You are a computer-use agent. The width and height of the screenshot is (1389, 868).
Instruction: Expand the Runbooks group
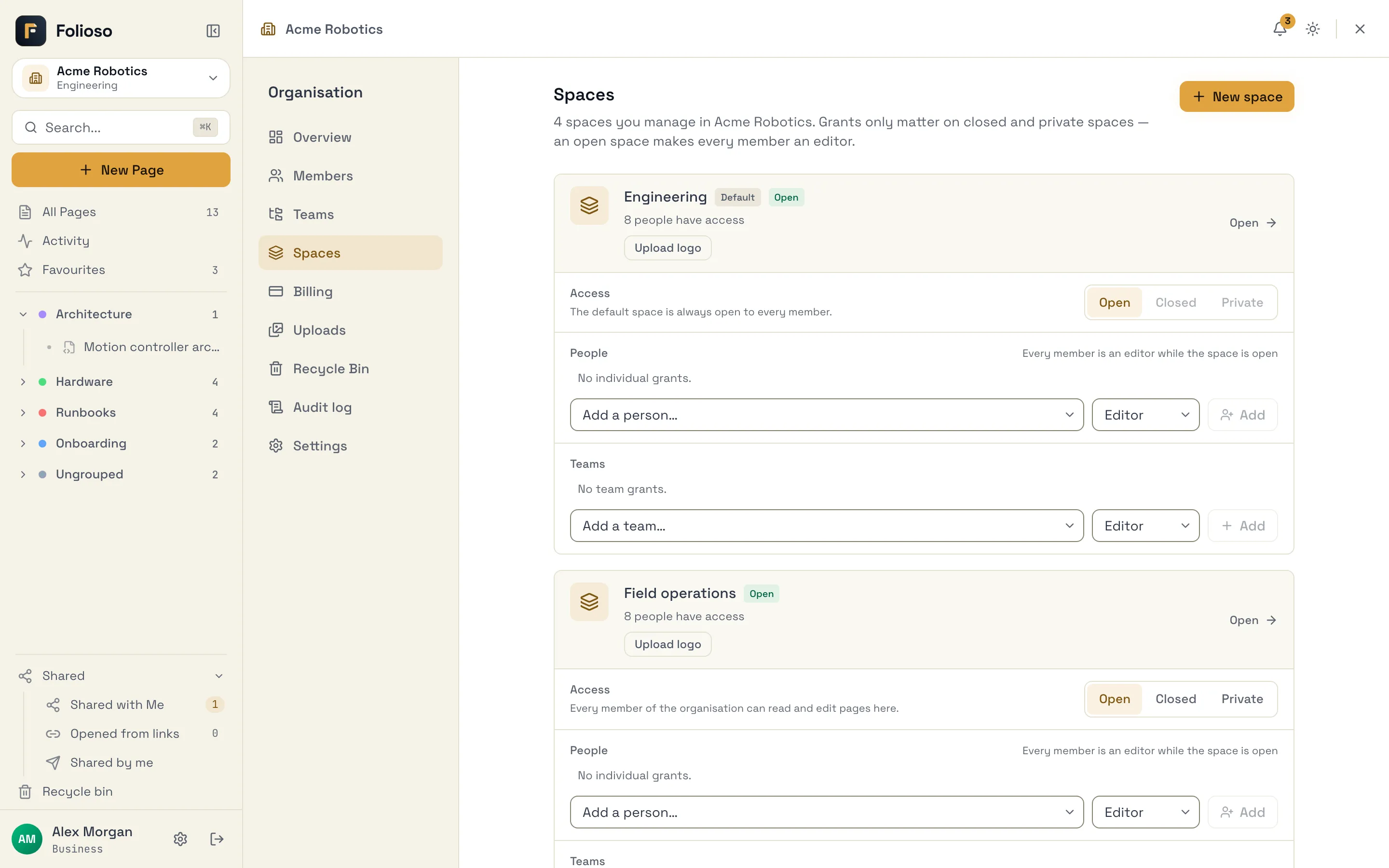23,413
